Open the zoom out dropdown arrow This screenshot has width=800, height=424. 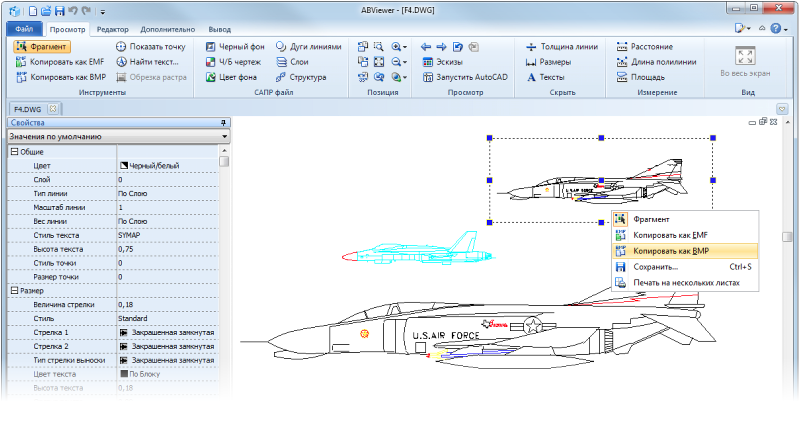[405, 62]
